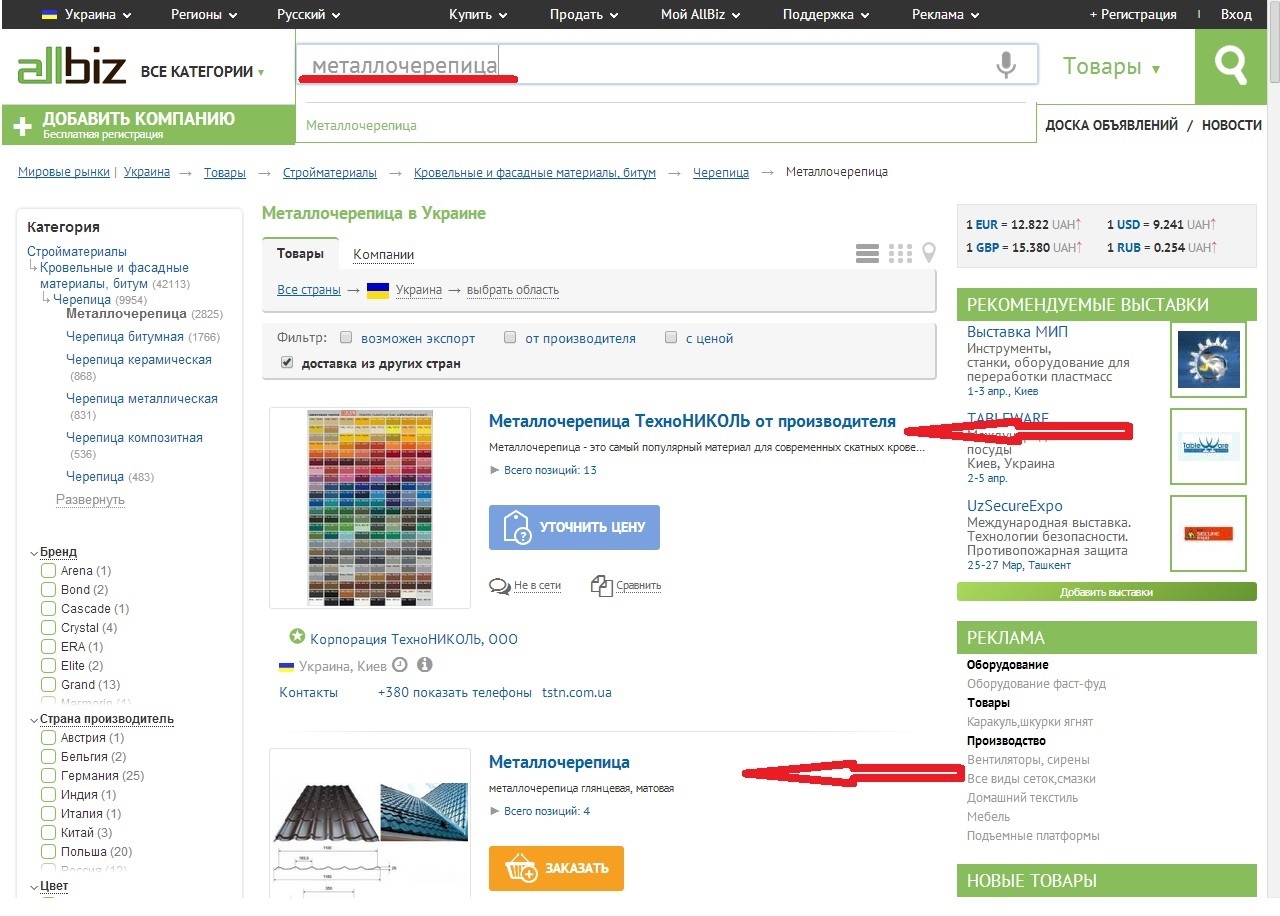Open the Купить dropdown menu
This screenshot has height=916, width=1280.
[478, 14]
